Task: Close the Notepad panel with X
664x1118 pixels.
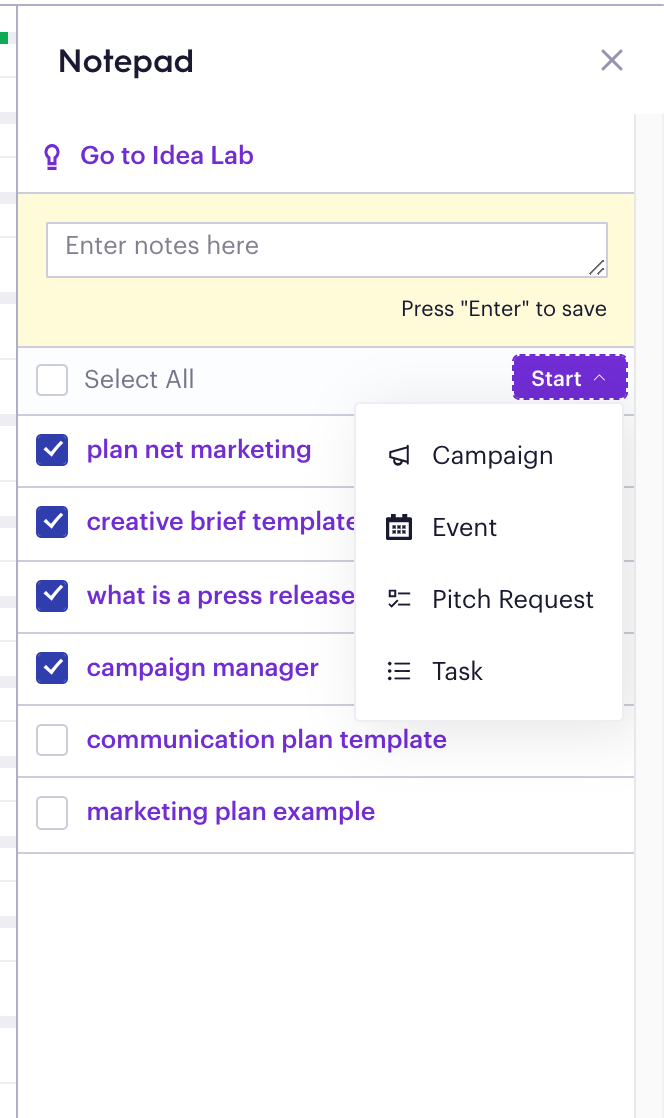Action: pyautogui.click(x=612, y=61)
